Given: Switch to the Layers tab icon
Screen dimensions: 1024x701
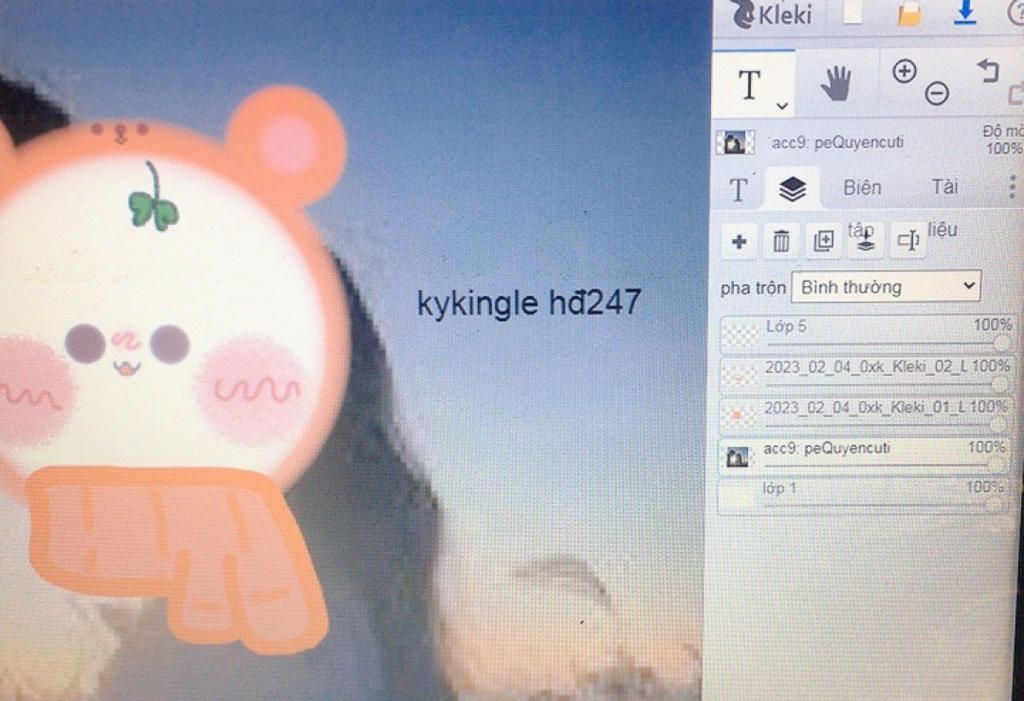Looking at the screenshot, I should pos(793,189).
